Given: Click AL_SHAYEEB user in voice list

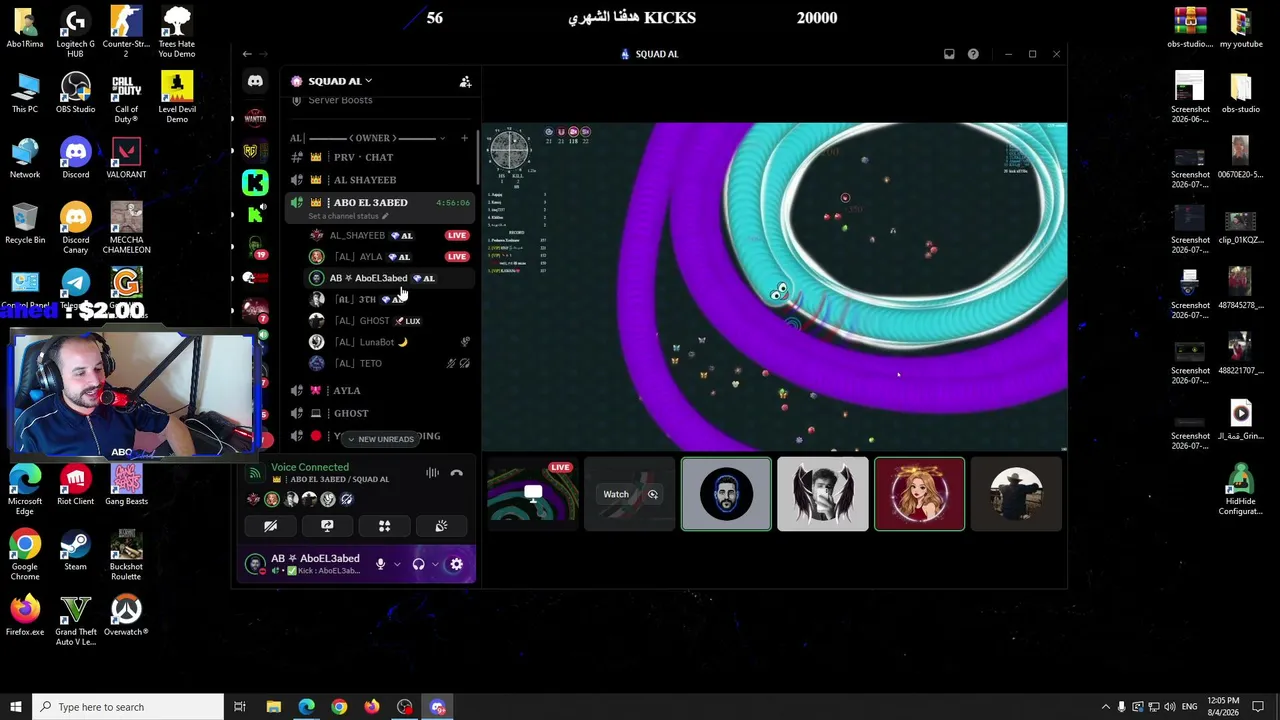Looking at the screenshot, I should (x=389, y=235).
